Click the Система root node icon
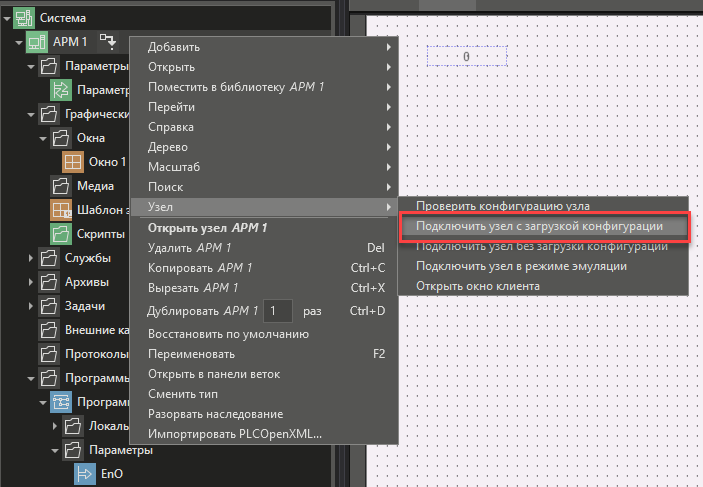The width and height of the screenshot is (703, 487). pyautogui.click(x=24, y=18)
